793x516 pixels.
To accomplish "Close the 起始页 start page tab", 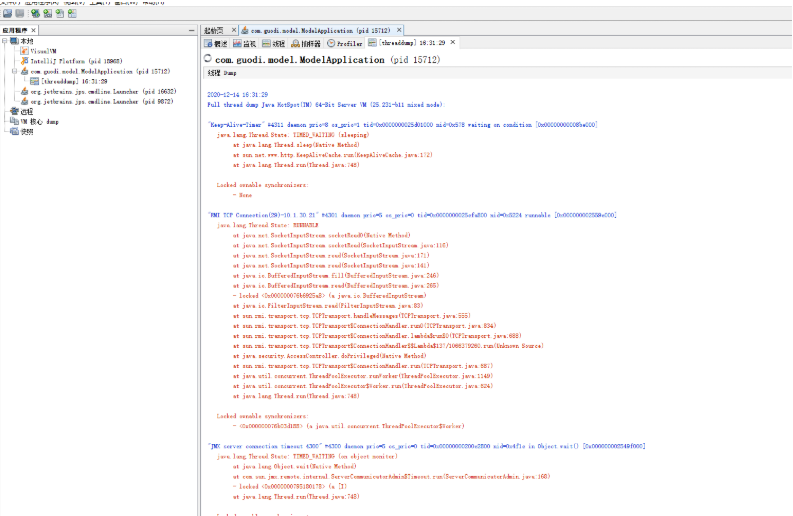I will click(x=234, y=30).
